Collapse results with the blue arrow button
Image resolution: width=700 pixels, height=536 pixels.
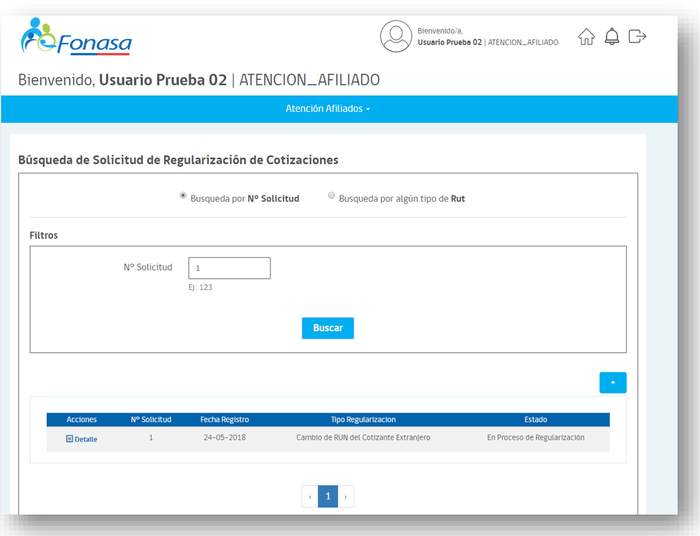pos(612,382)
